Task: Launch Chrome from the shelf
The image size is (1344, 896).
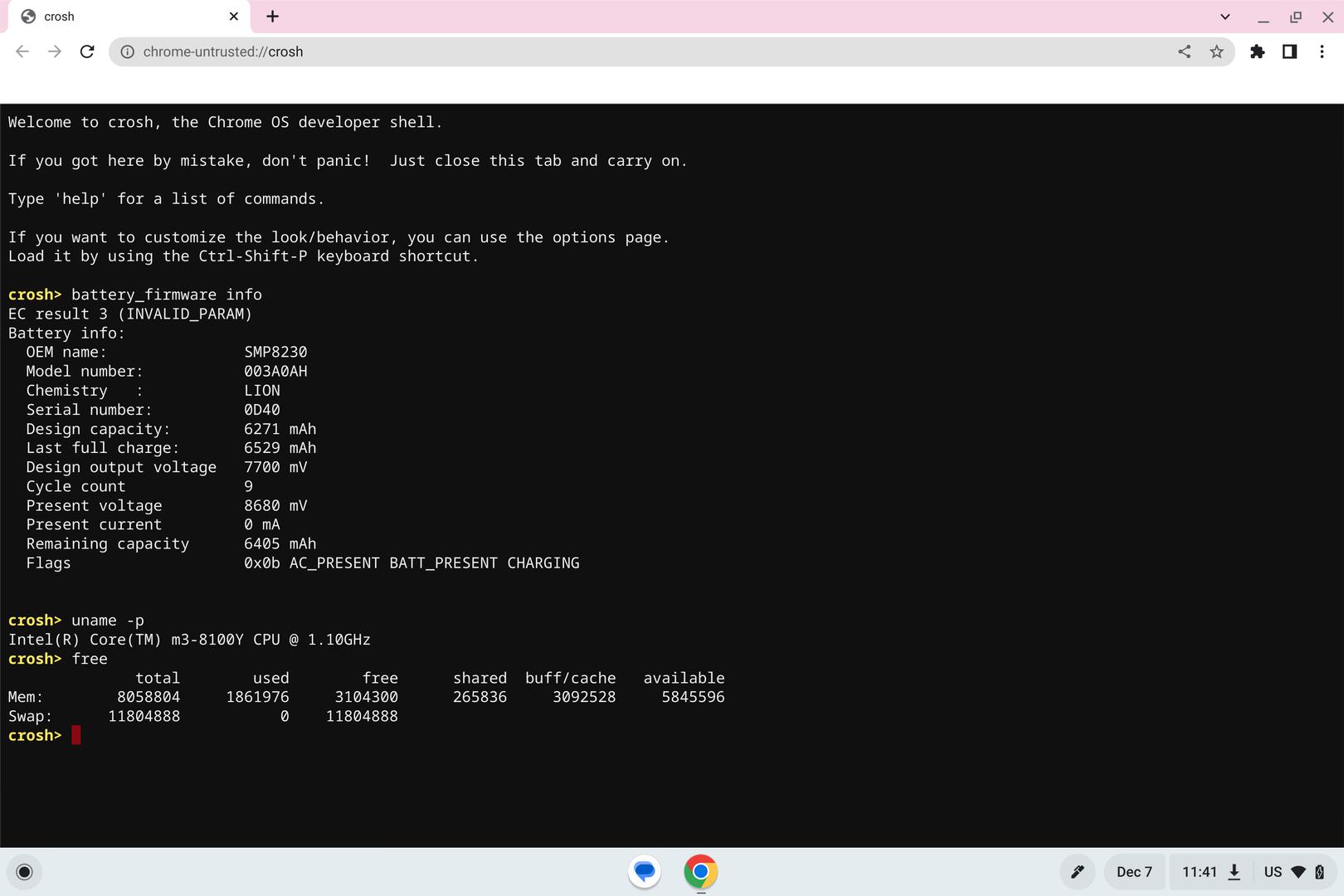Action: coord(701,872)
